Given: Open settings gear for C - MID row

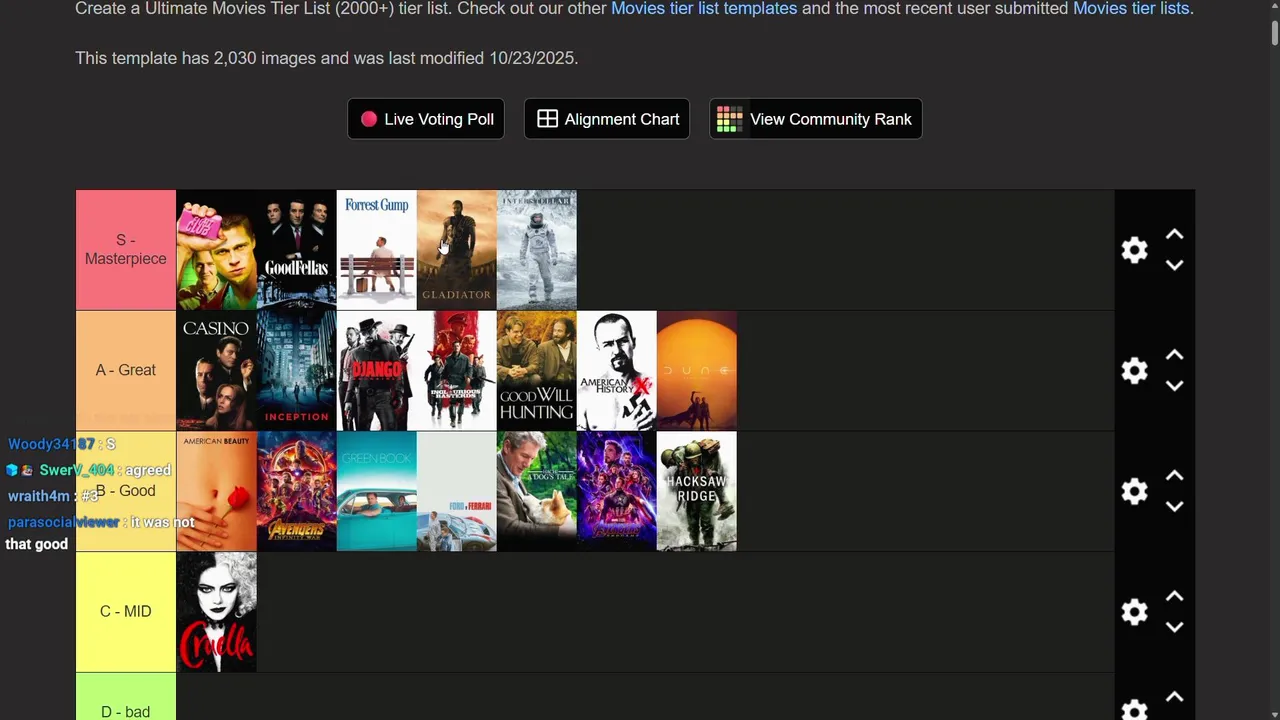Looking at the screenshot, I should tap(1134, 612).
